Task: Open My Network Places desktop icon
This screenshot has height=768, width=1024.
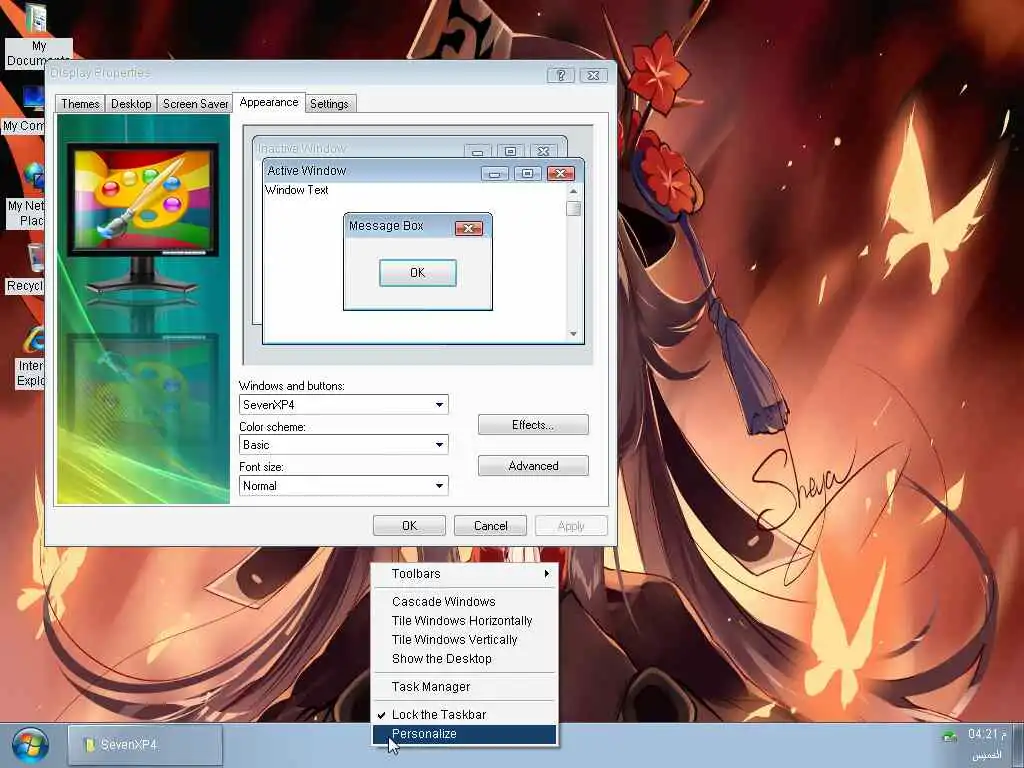Action: pos(27,196)
